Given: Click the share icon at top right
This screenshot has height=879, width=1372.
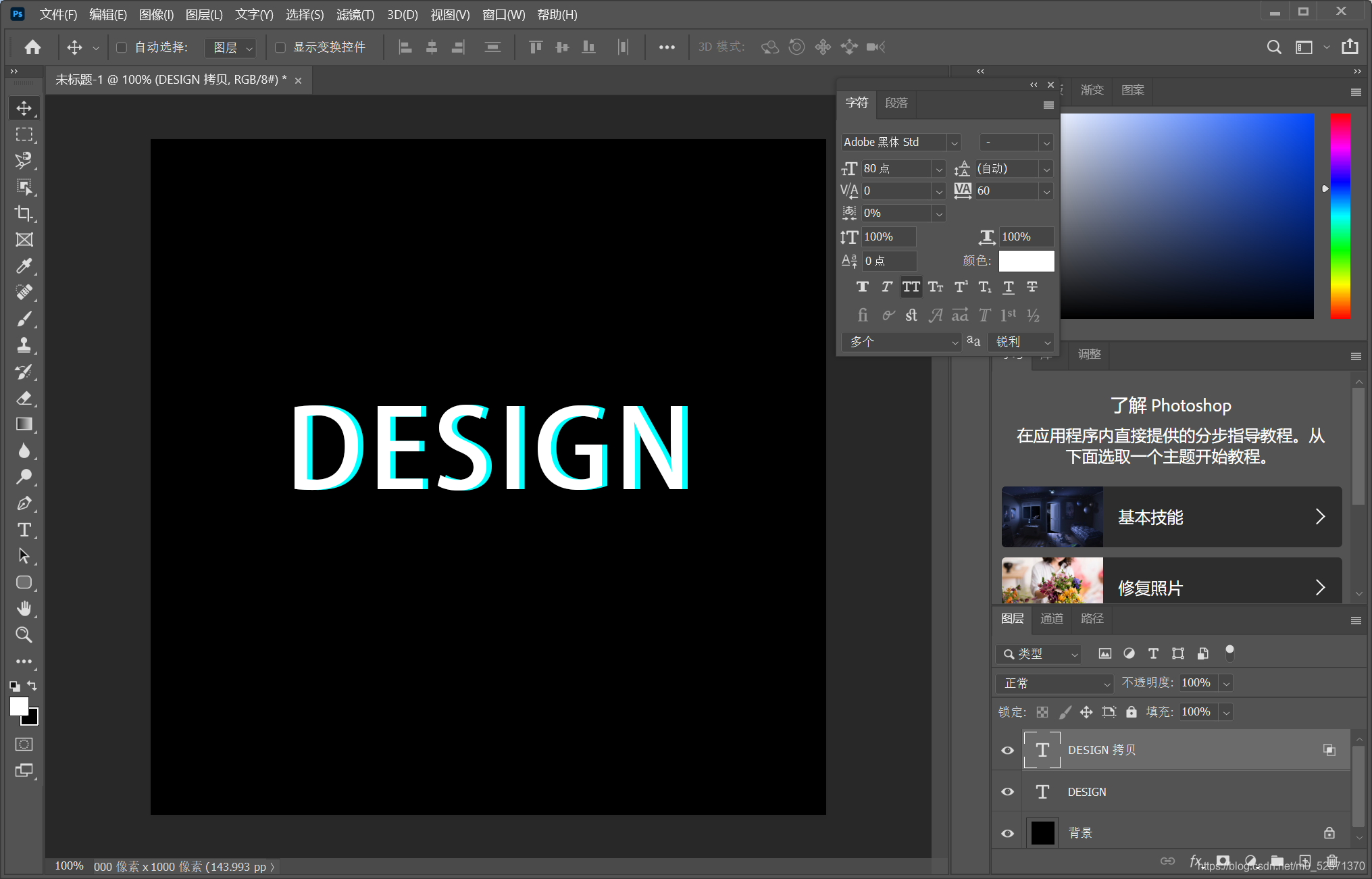Looking at the screenshot, I should (1350, 47).
